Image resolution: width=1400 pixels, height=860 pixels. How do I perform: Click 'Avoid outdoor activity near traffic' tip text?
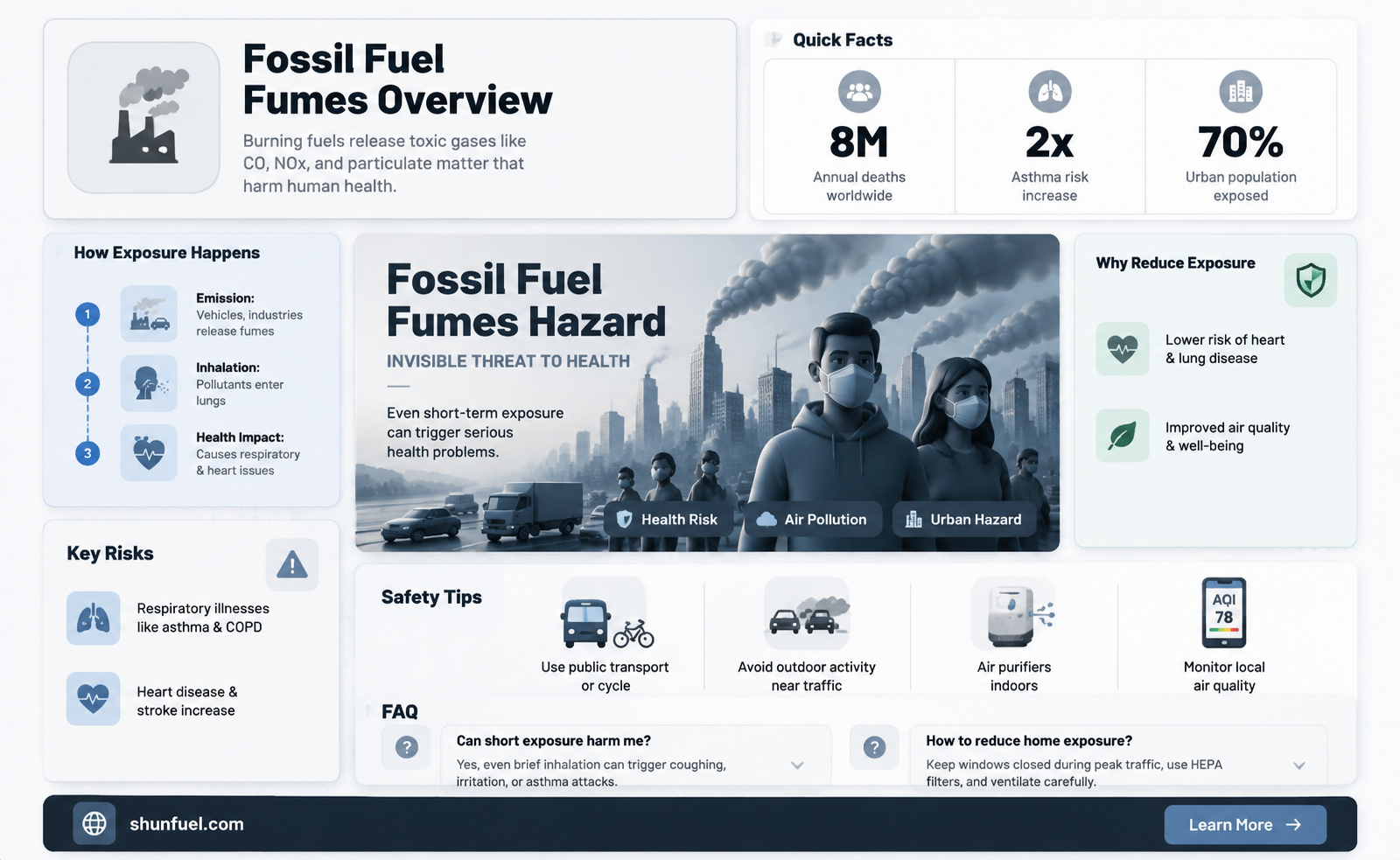click(807, 676)
